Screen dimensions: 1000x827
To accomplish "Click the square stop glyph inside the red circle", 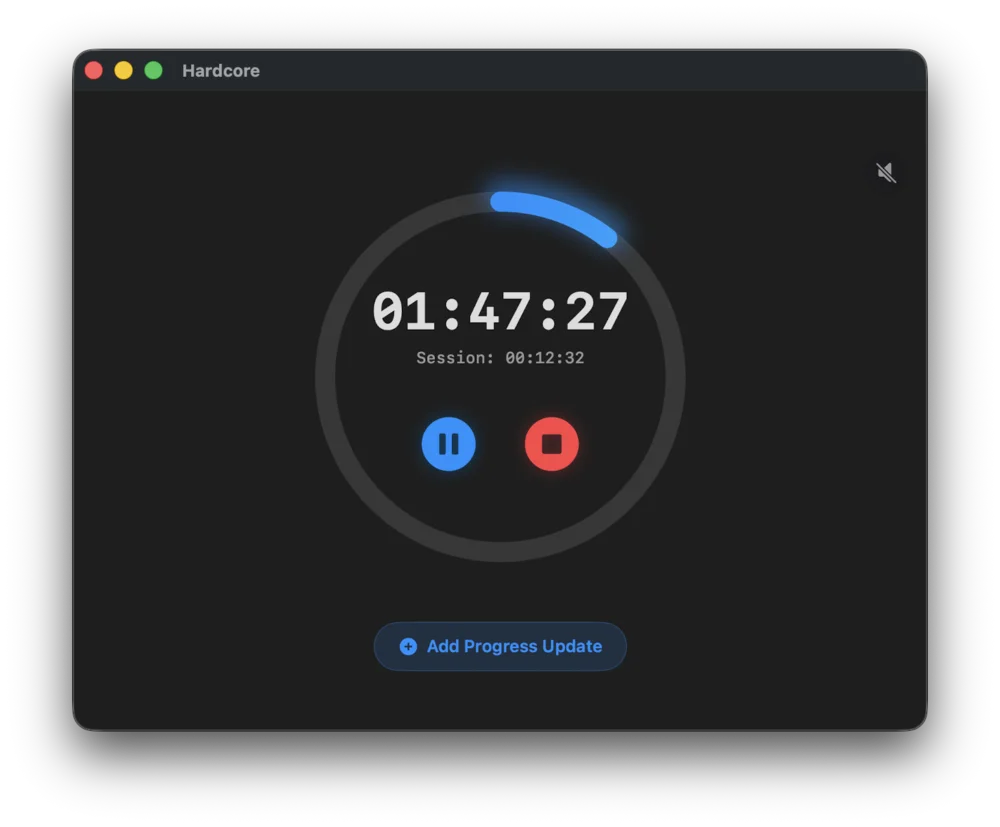I will click(552, 444).
